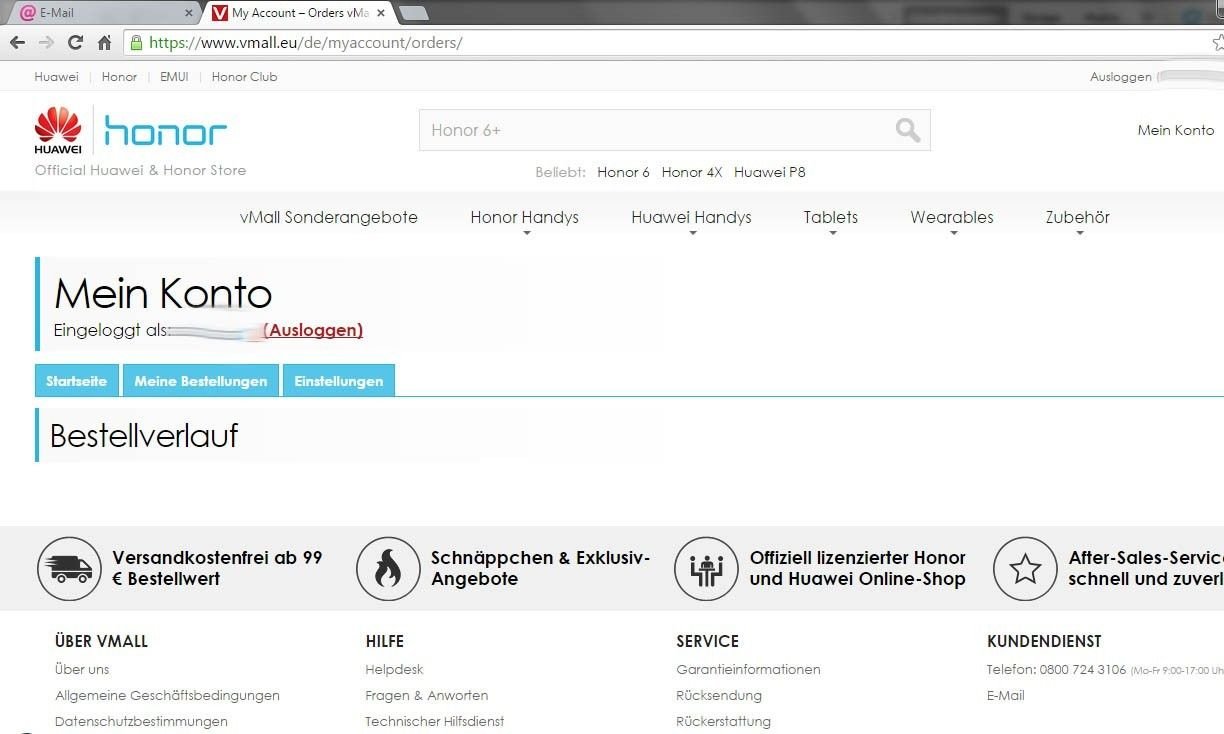
Task: Select the Meine Bestellungen tab
Action: click(201, 381)
